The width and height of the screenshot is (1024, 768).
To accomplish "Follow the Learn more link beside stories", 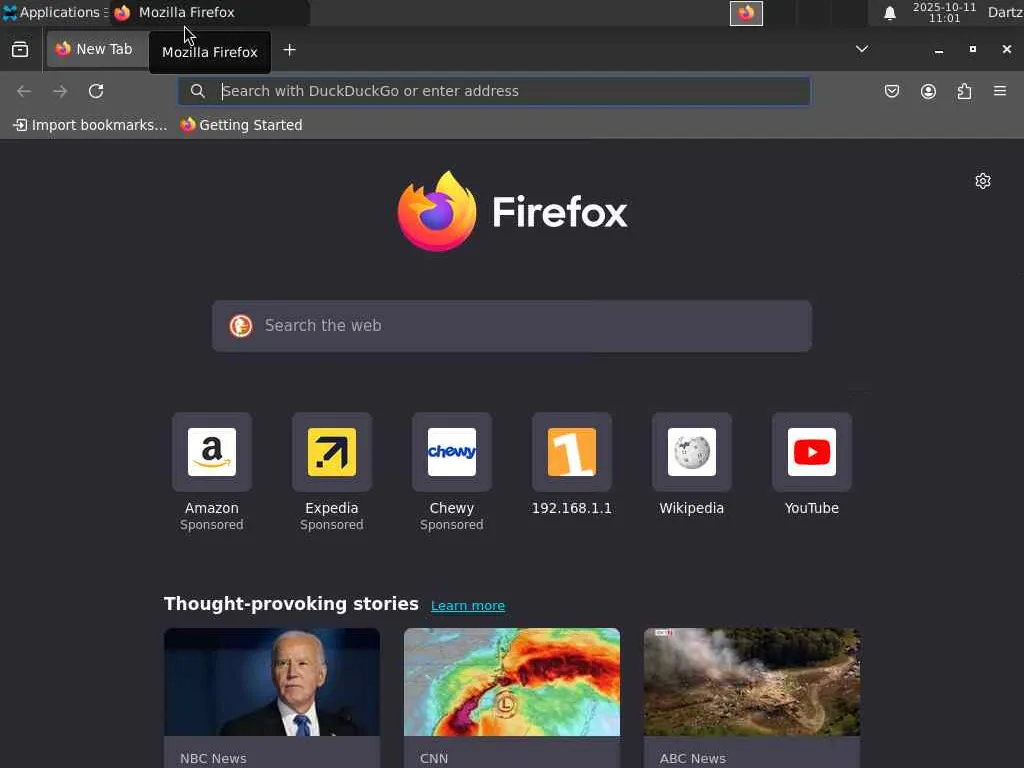I will click(x=468, y=605).
